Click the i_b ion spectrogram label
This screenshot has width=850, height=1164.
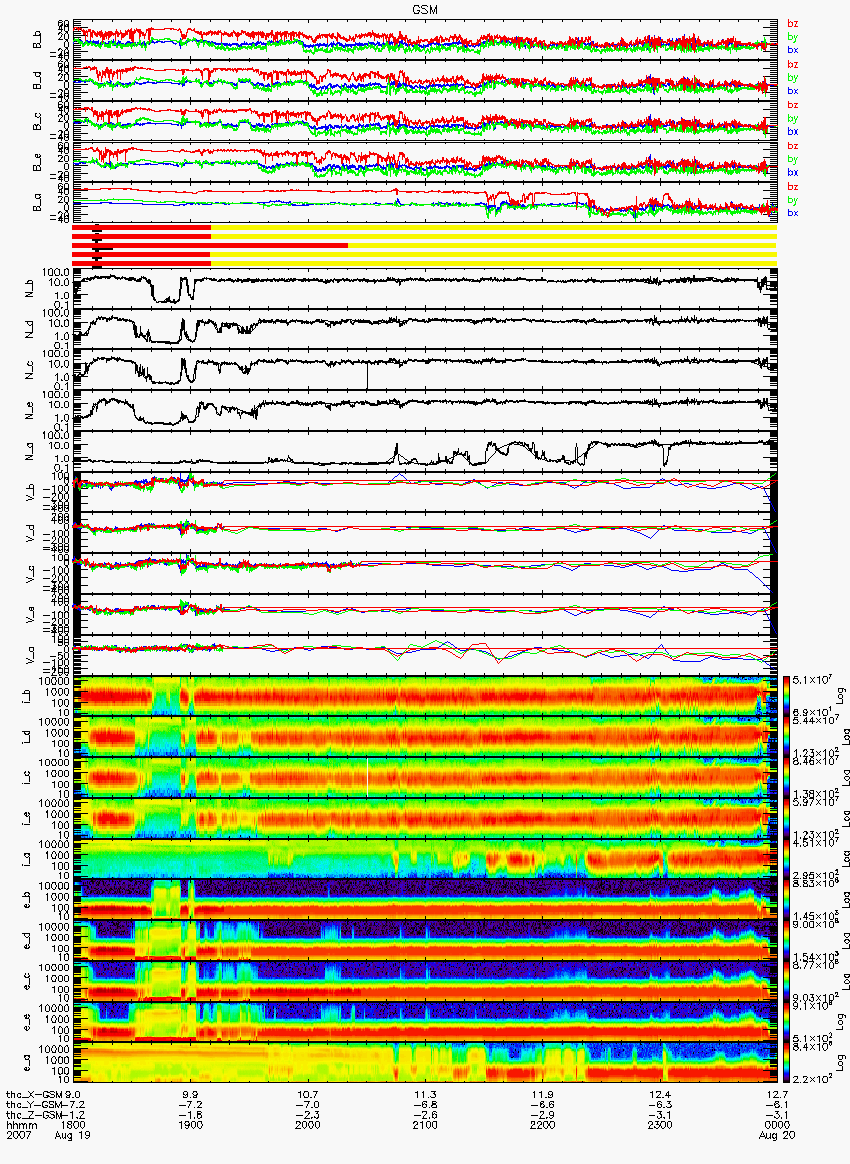28,696
